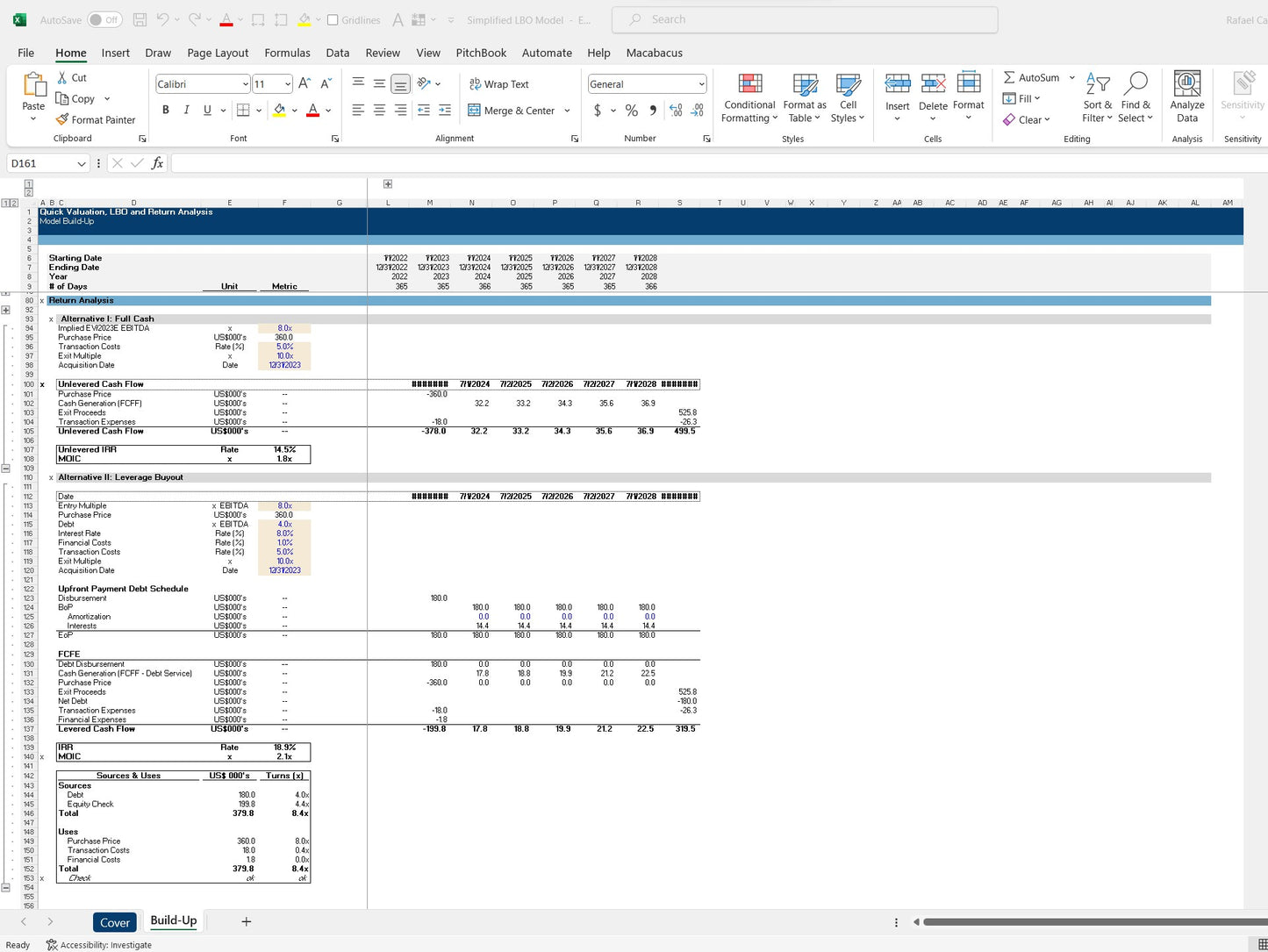
Task: Toggle AutoSave switch
Action: (105, 19)
